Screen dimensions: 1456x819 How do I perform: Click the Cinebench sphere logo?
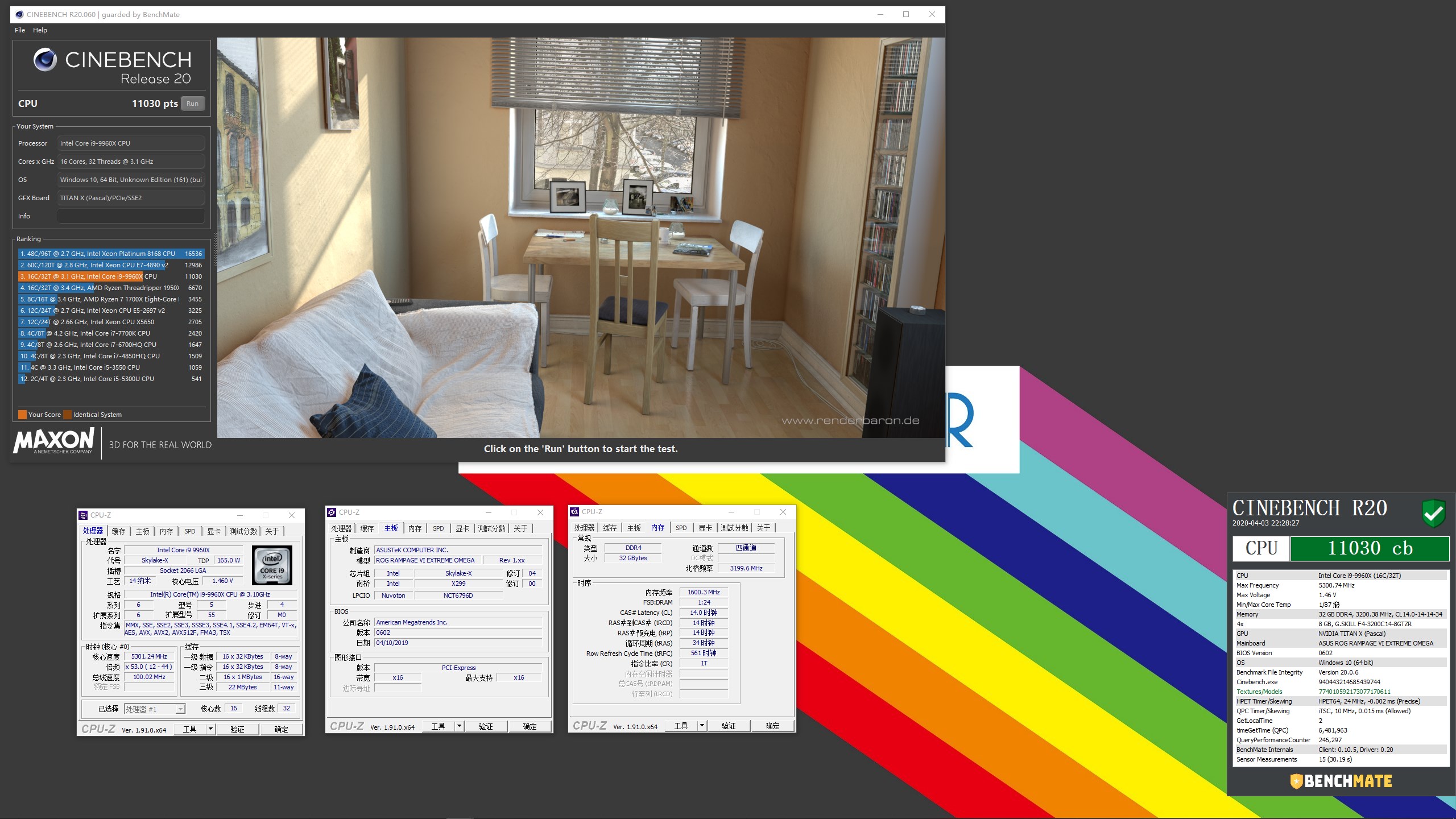pyautogui.click(x=45, y=60)
